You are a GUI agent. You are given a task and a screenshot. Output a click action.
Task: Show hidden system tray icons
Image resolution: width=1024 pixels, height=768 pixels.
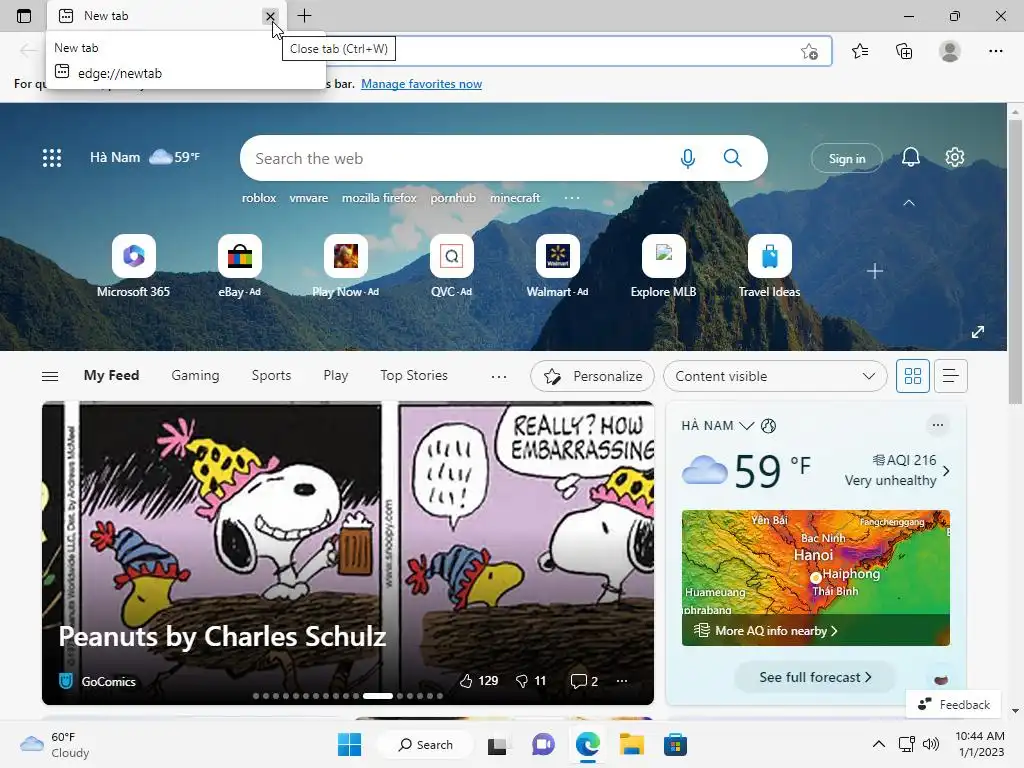point(879,744)
